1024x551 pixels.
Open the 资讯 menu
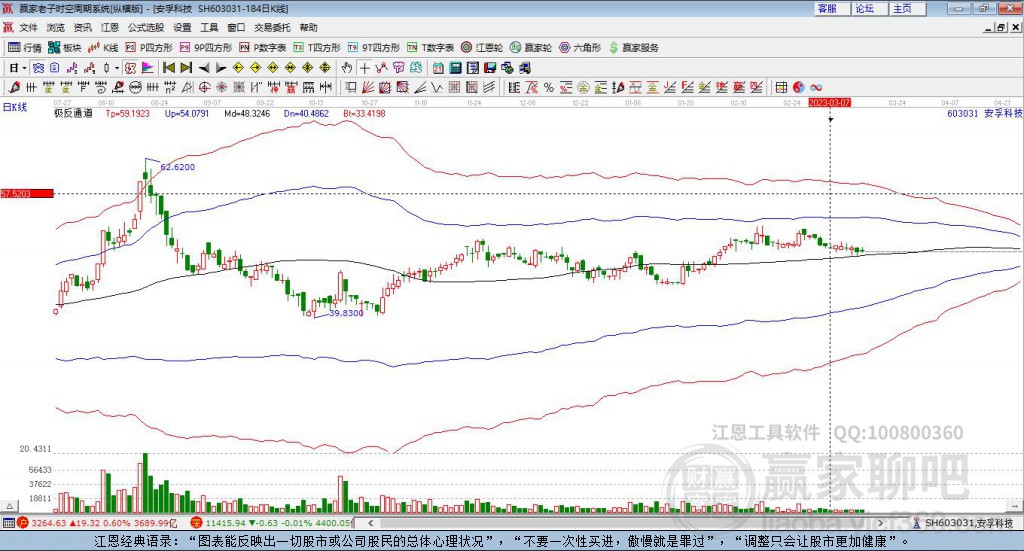point(83,27)
